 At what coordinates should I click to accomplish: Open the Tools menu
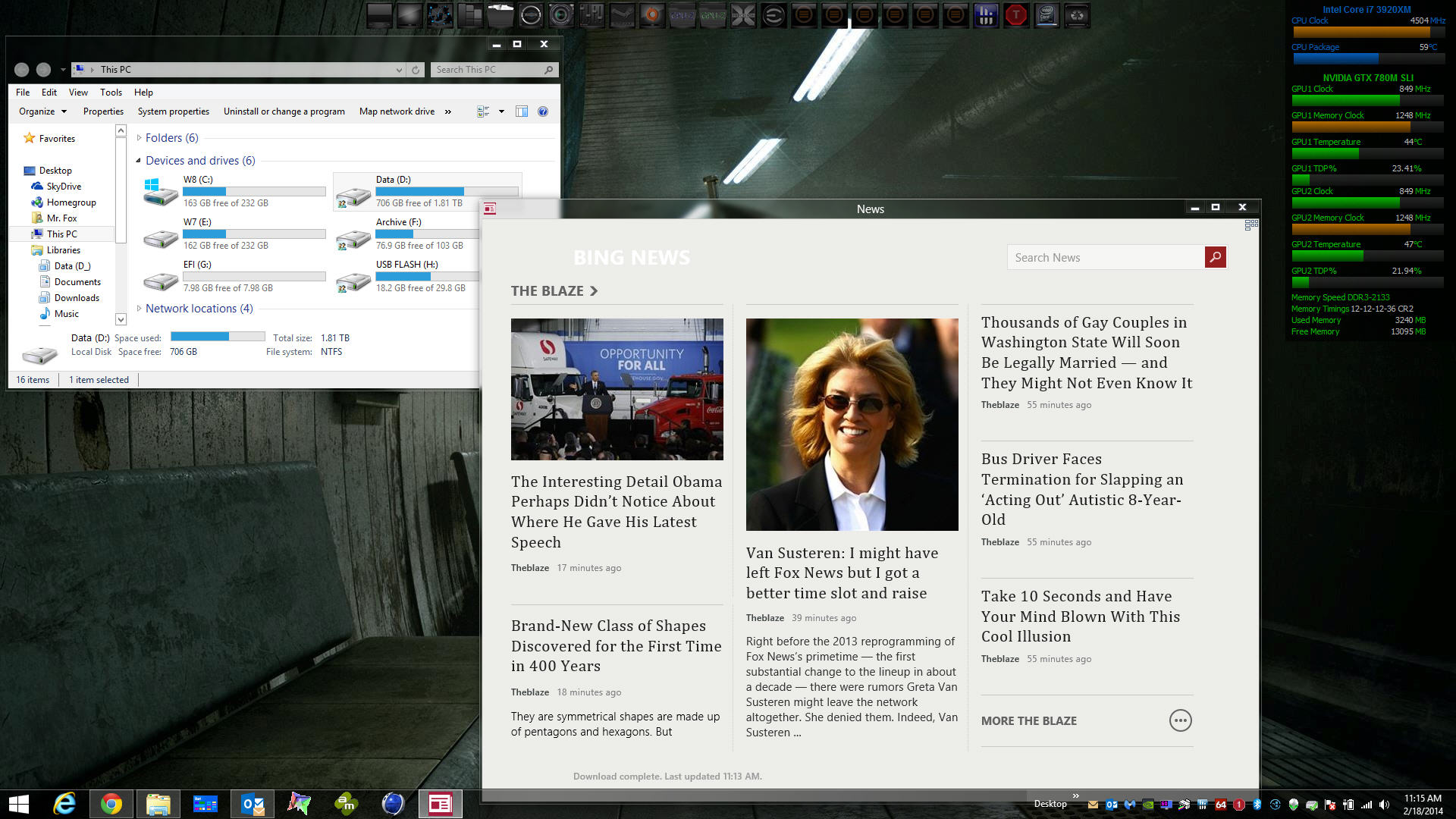tap(111, 93)
